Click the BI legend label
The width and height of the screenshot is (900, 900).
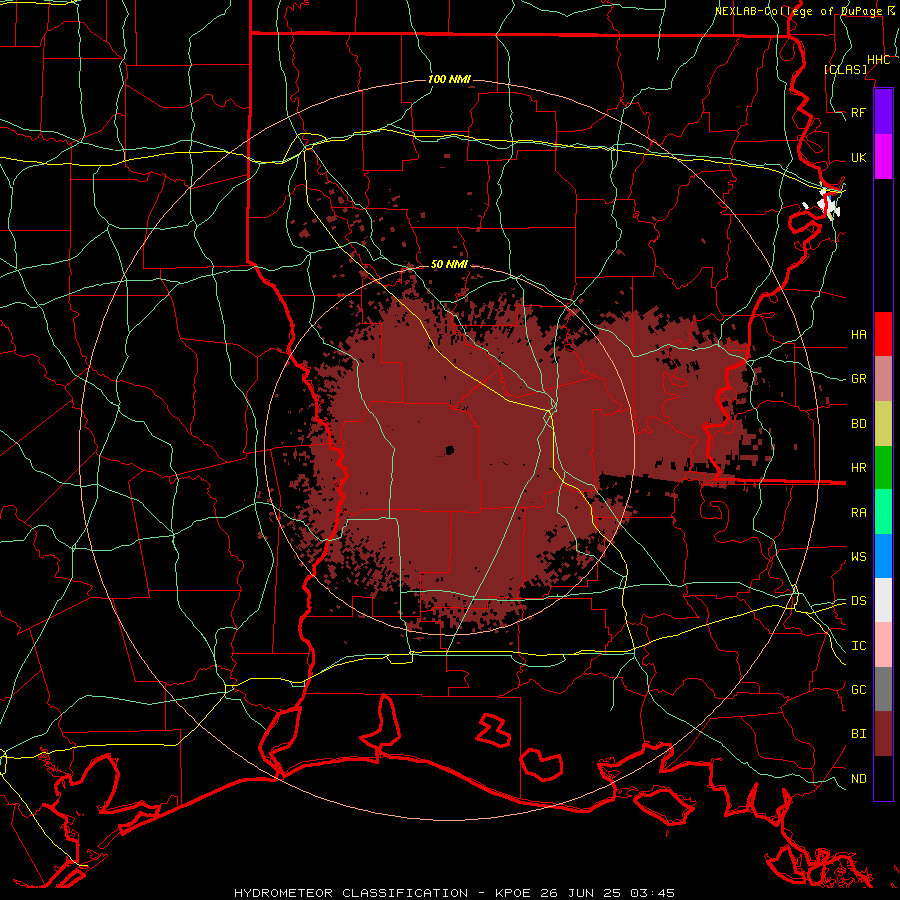pos(858,734)
